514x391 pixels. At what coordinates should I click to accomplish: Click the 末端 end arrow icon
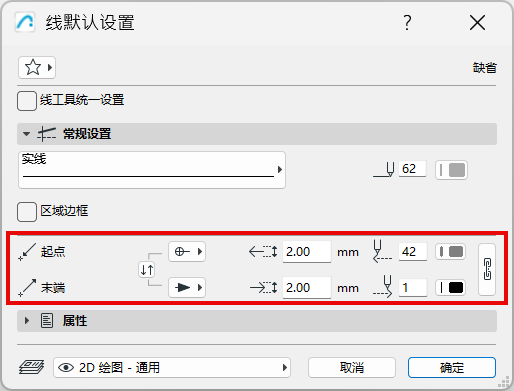[27, 288]
